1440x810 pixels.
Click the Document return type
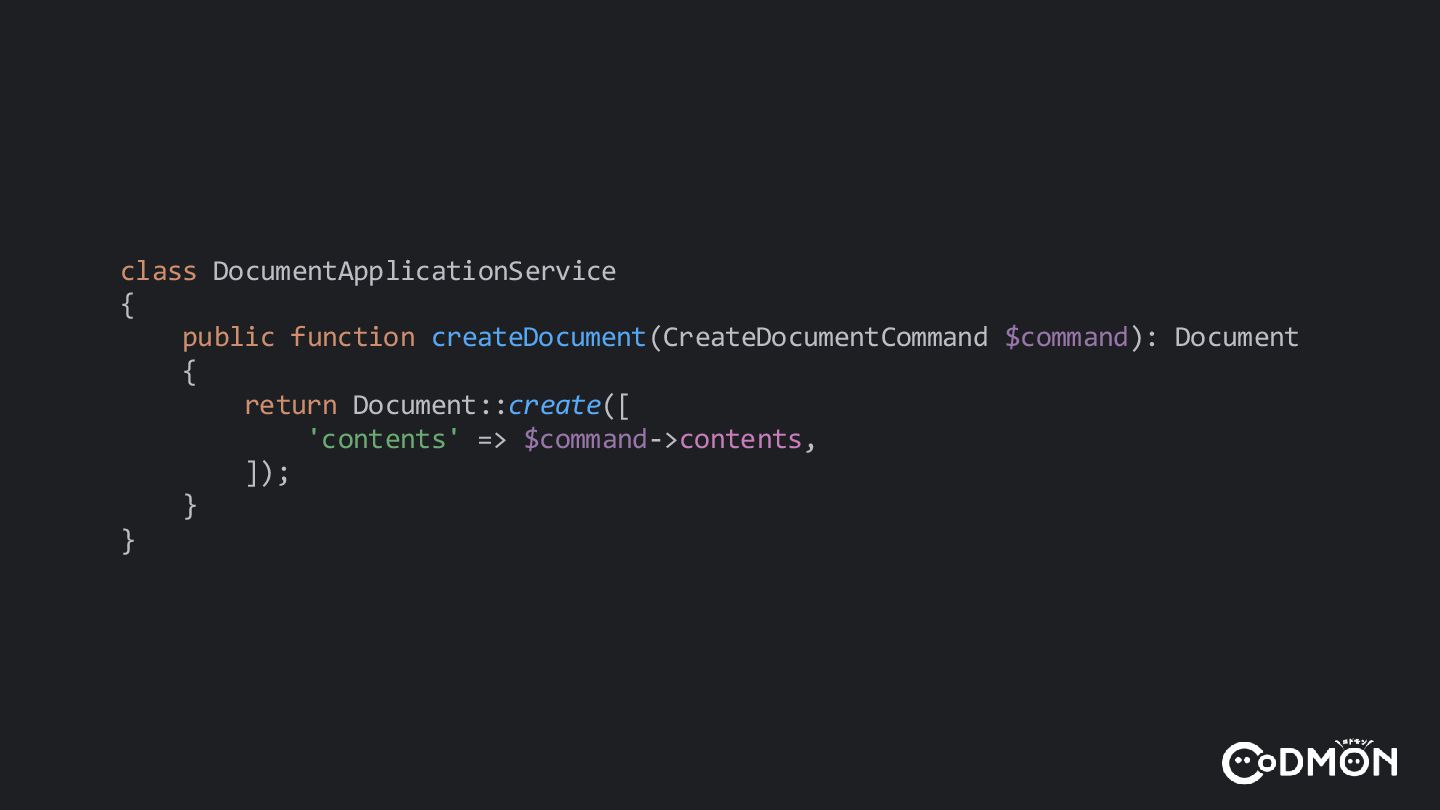pyautogui.click(x=1236, y=337)
